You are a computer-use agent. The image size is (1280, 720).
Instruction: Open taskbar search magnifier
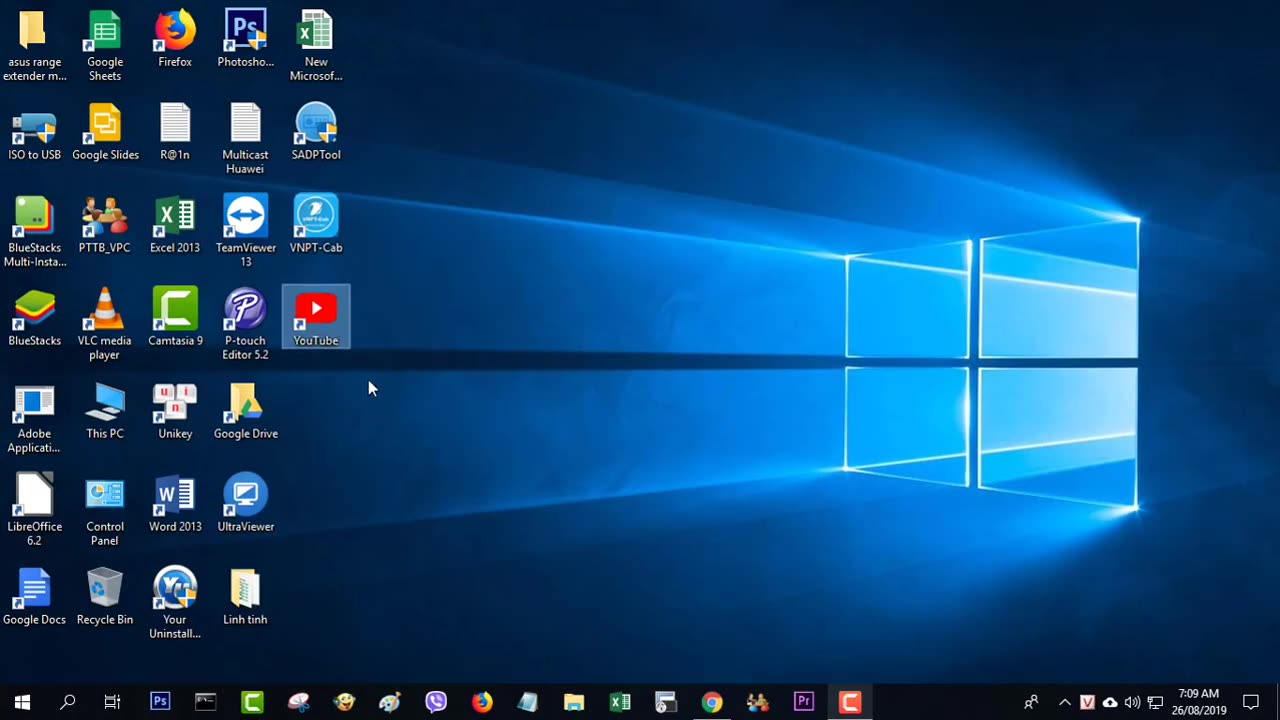tap(68, 702)
